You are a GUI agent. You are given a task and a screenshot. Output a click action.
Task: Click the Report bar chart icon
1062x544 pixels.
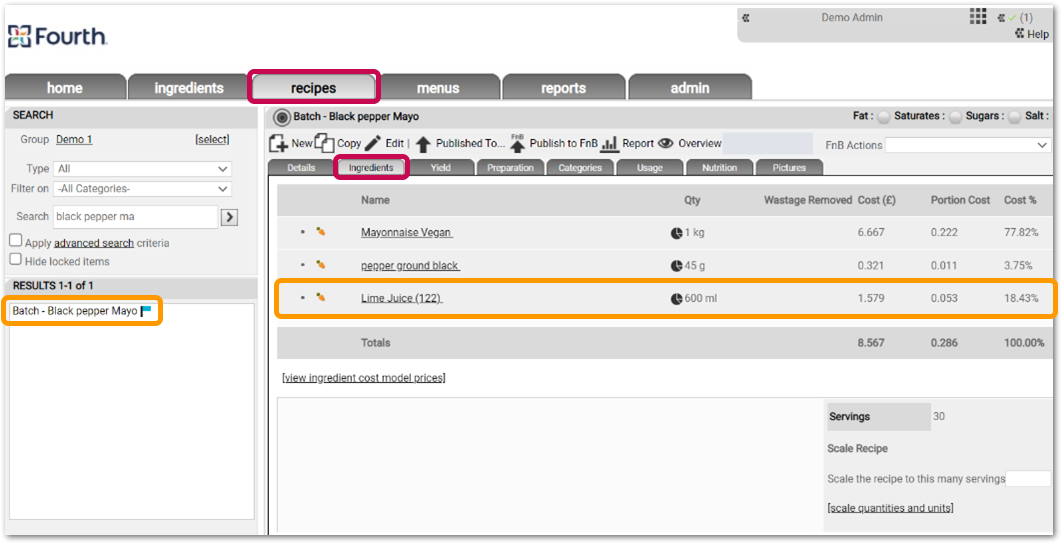tap(610, 143)
